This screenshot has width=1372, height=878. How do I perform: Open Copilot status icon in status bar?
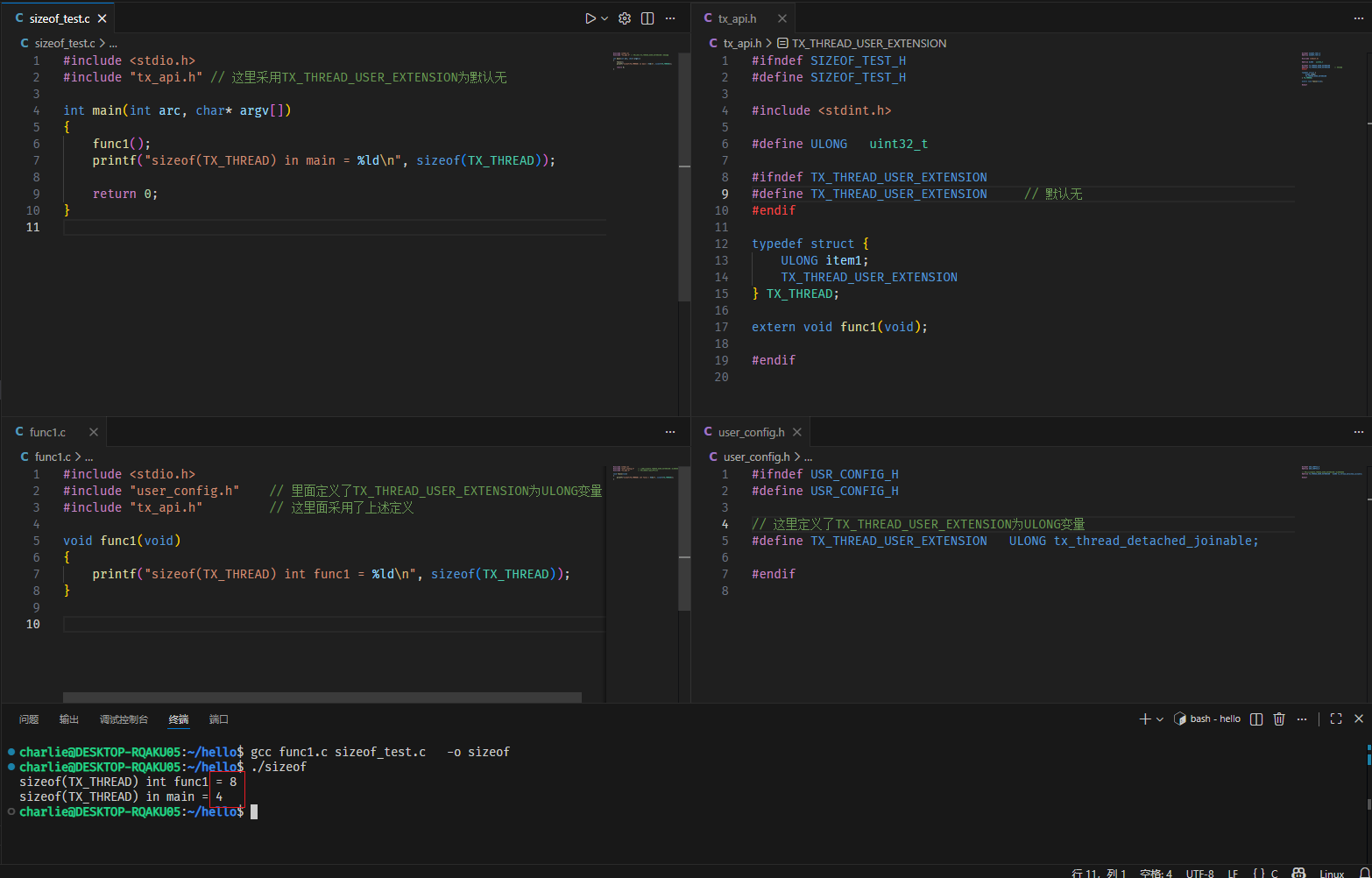pyautogui.click(x=1298, y=873)
